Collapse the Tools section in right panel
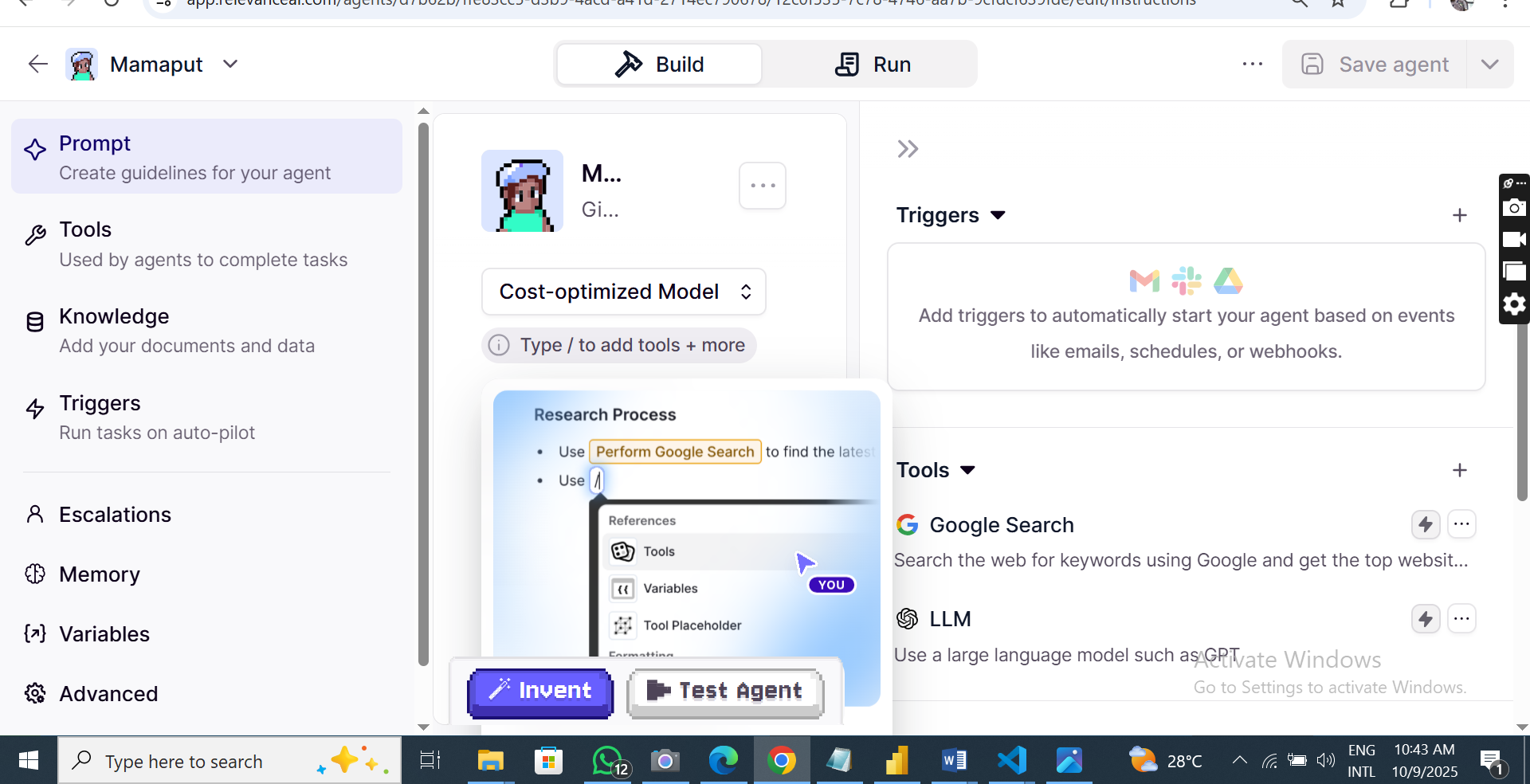Viewport: 1530px width, 784px height. pyautogui.click(x=967, y=470)
